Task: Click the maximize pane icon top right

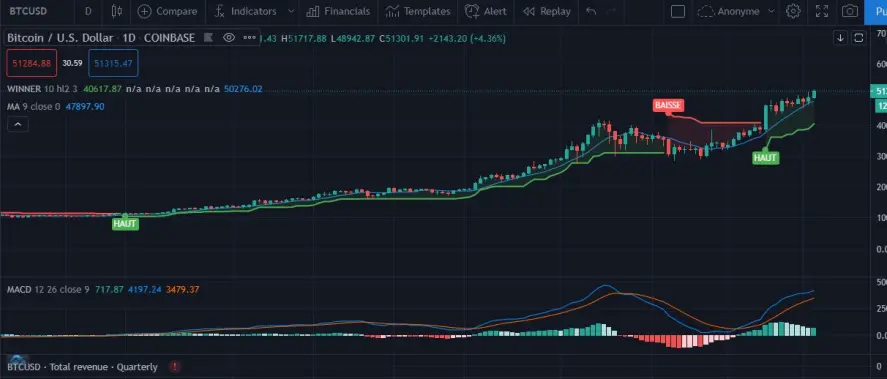Action: pyautogui.click(x=858, y=38)
